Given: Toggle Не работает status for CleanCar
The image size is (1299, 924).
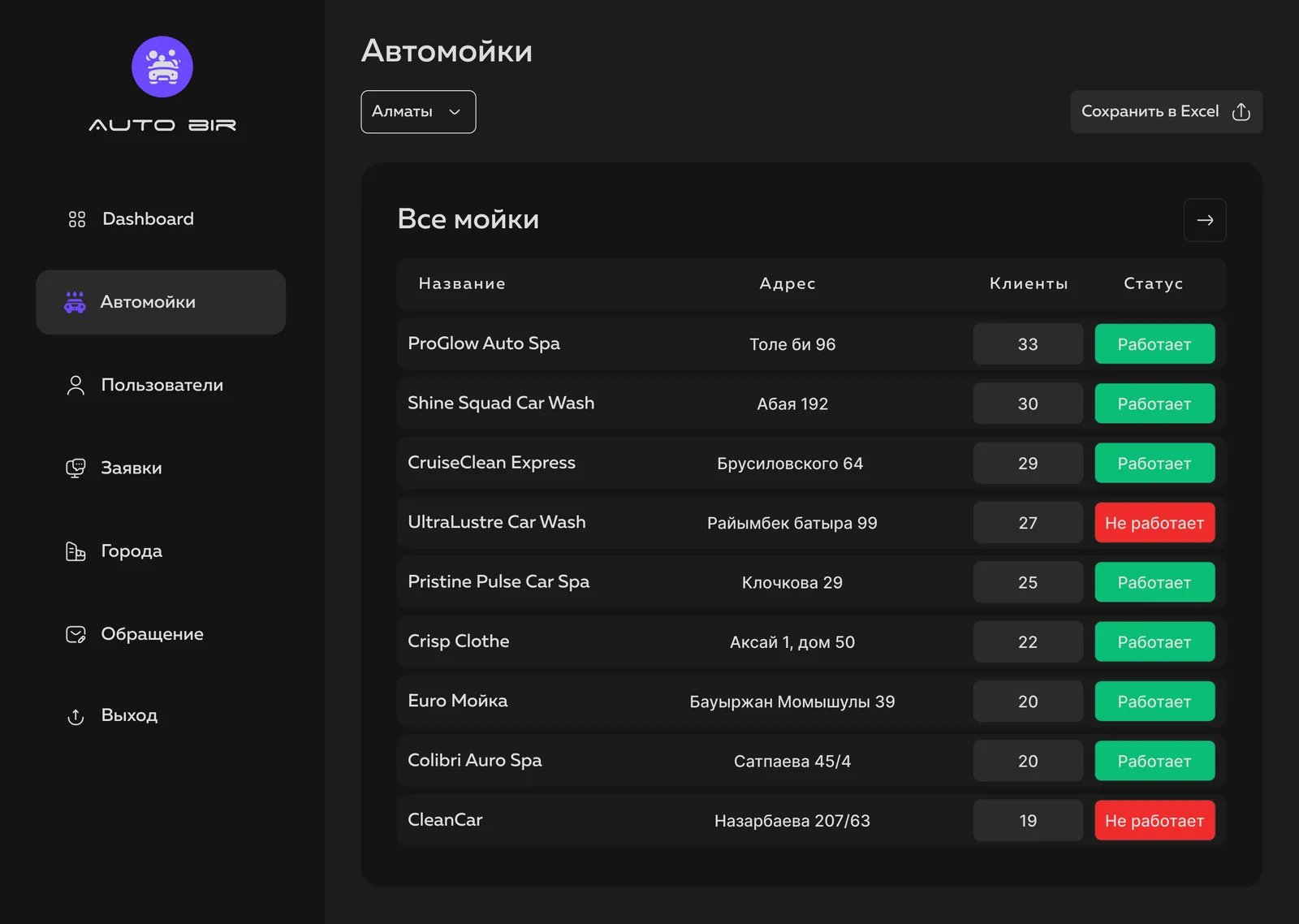Looking at the screenshot, I should (x=1154, y=820).
